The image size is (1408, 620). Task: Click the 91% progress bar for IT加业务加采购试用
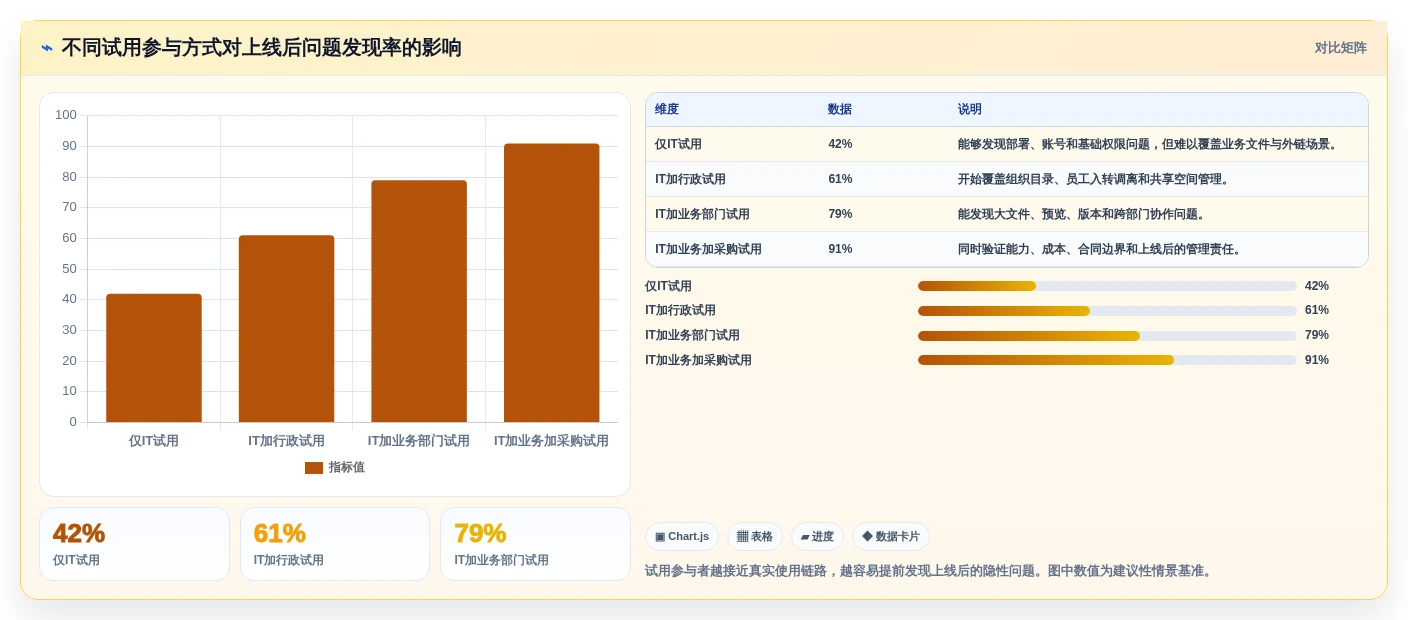click(x=1107, y=360)
